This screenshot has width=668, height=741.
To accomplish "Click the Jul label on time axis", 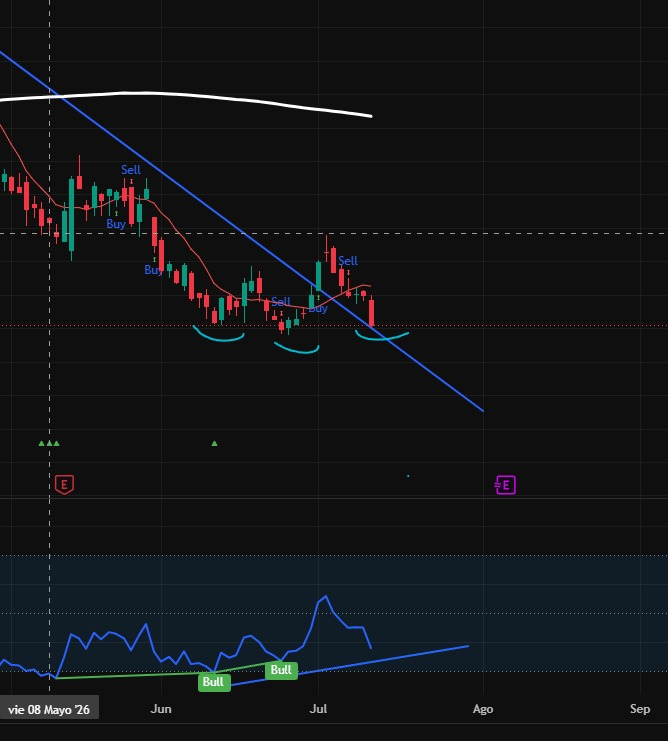I will pos(318,709).
